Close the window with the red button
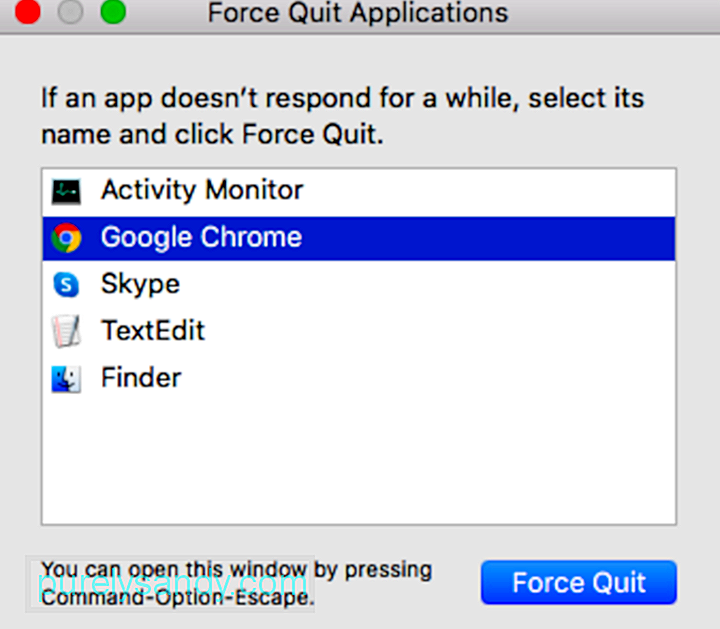720x629 pixels. click(28, 12)
